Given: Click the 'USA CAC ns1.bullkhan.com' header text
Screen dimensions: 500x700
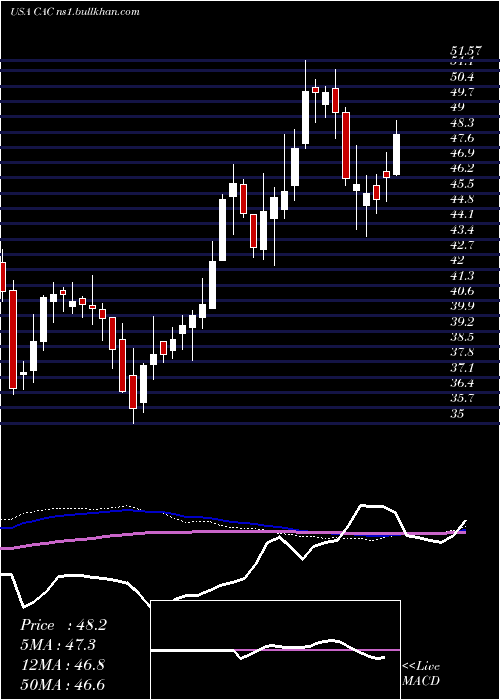Looking at the screenshot, I should (75, 12).
